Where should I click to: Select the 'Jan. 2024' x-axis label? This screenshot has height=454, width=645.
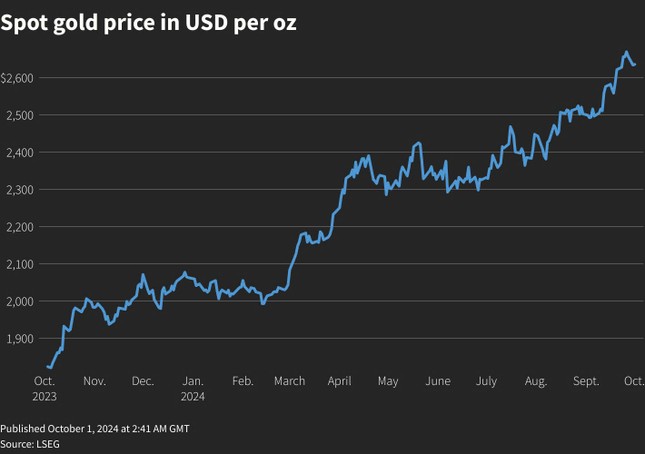(193, 388)
